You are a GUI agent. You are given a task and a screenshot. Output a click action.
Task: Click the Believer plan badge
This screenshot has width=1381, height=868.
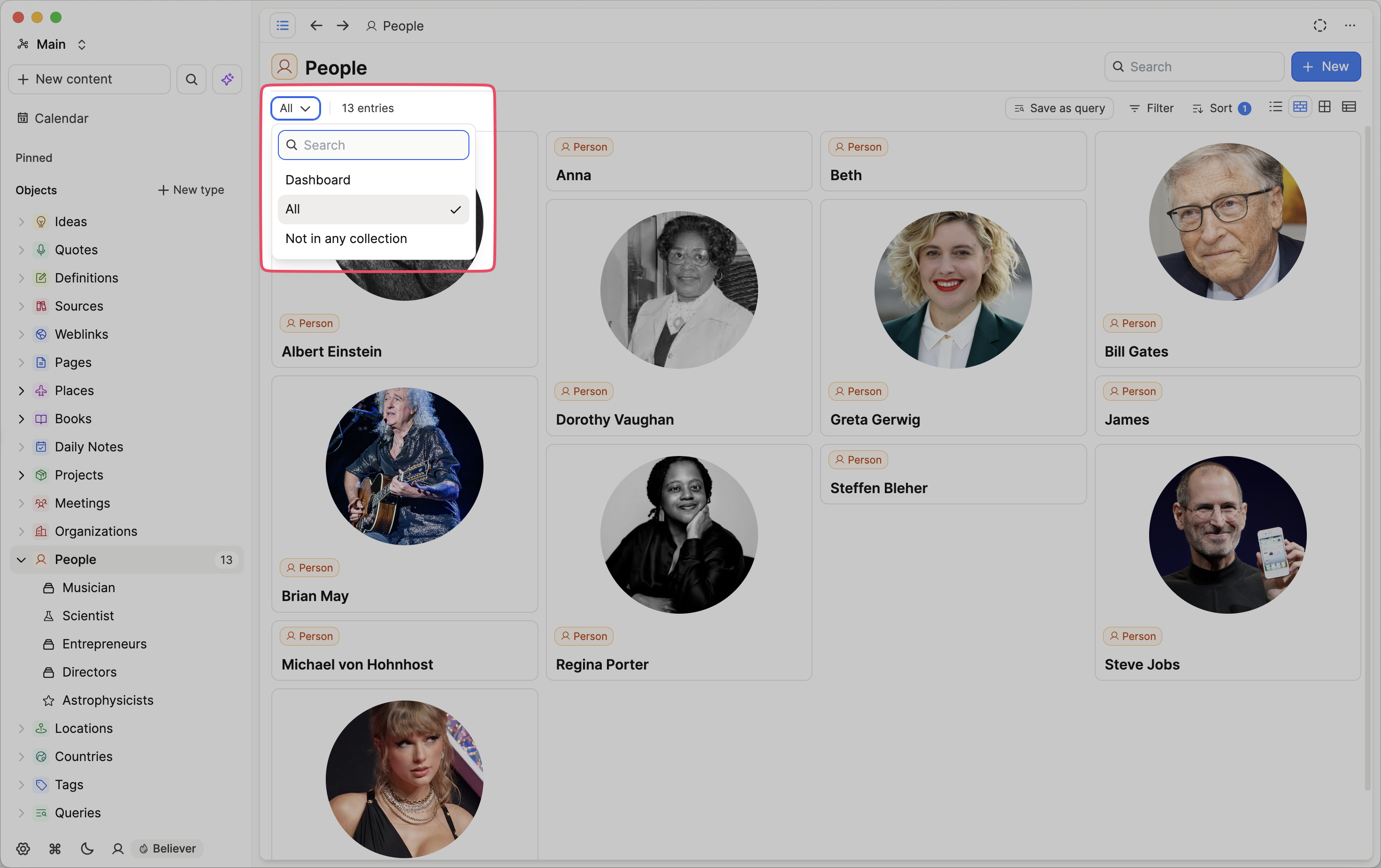(168, 848)
